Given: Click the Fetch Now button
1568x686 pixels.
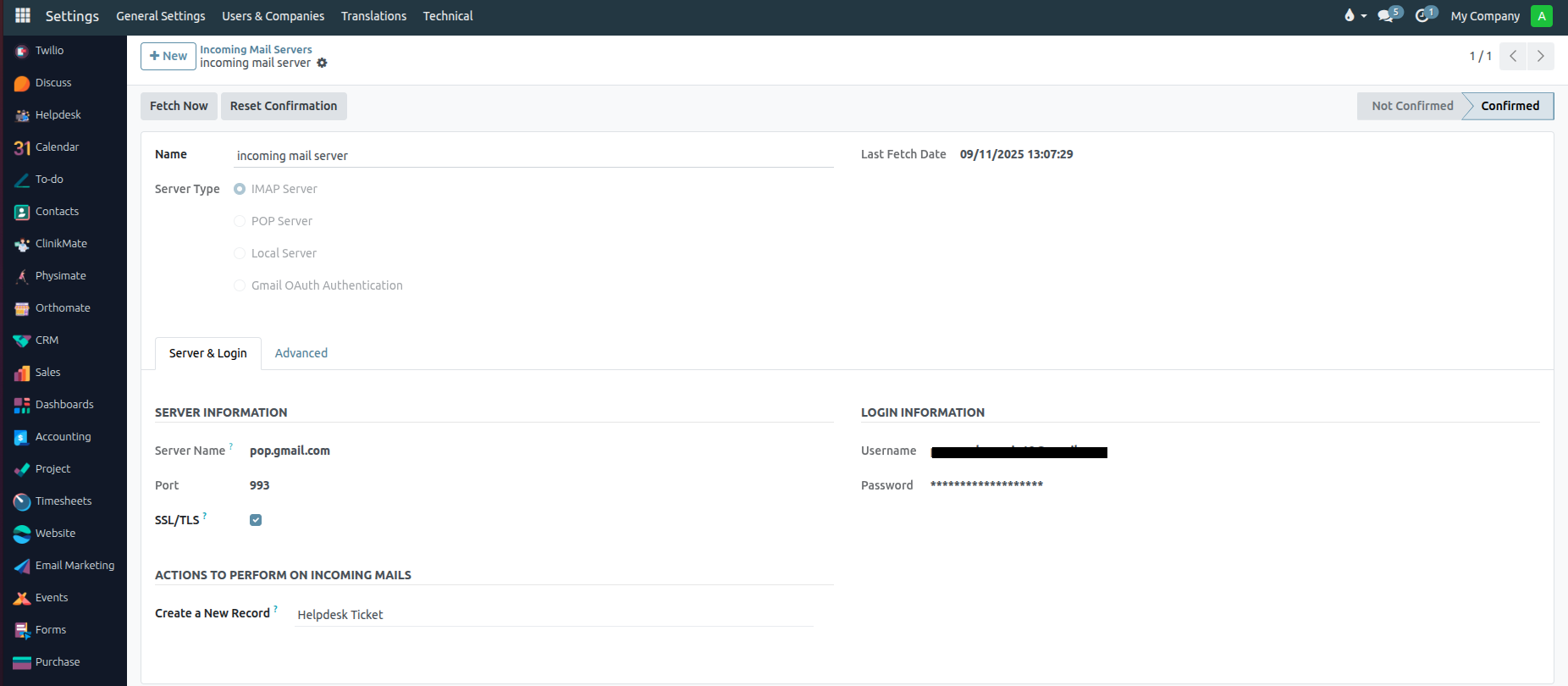Looking at the screenshot, I should [x=179, y=106].
